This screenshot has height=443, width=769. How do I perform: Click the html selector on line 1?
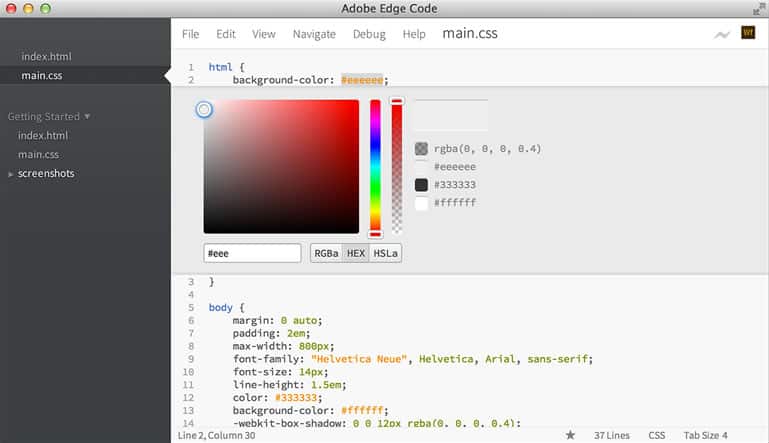click(220, 67)
